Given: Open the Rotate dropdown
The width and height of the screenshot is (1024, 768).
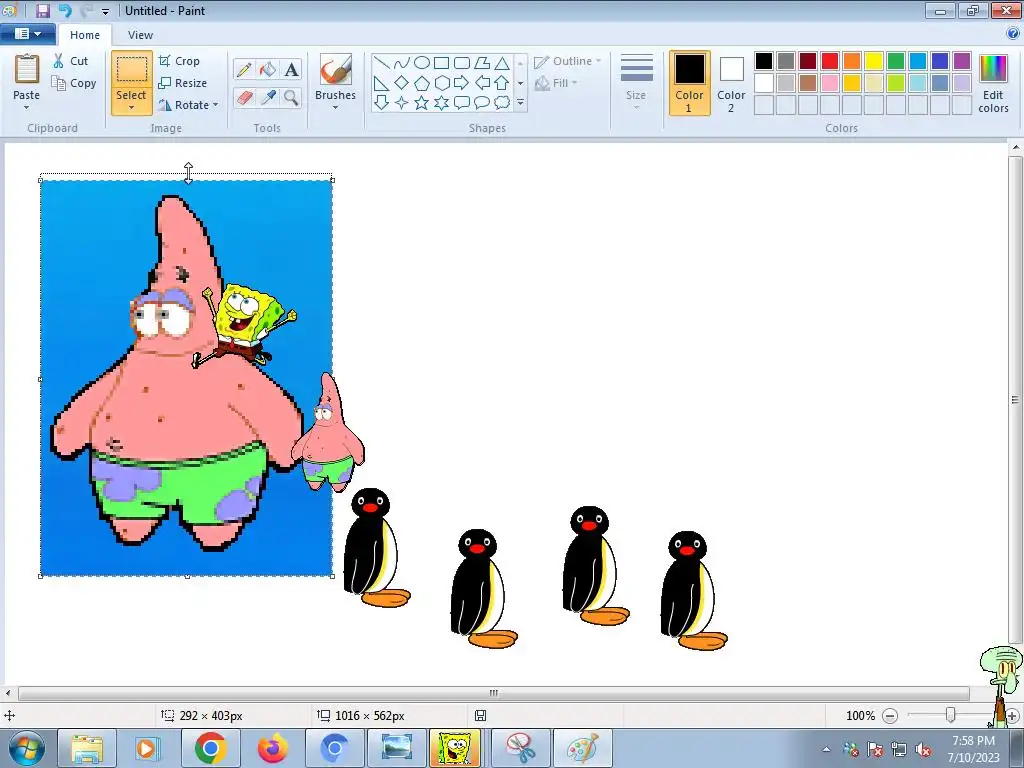Looking at the screenshot, I should coord(188,104).
